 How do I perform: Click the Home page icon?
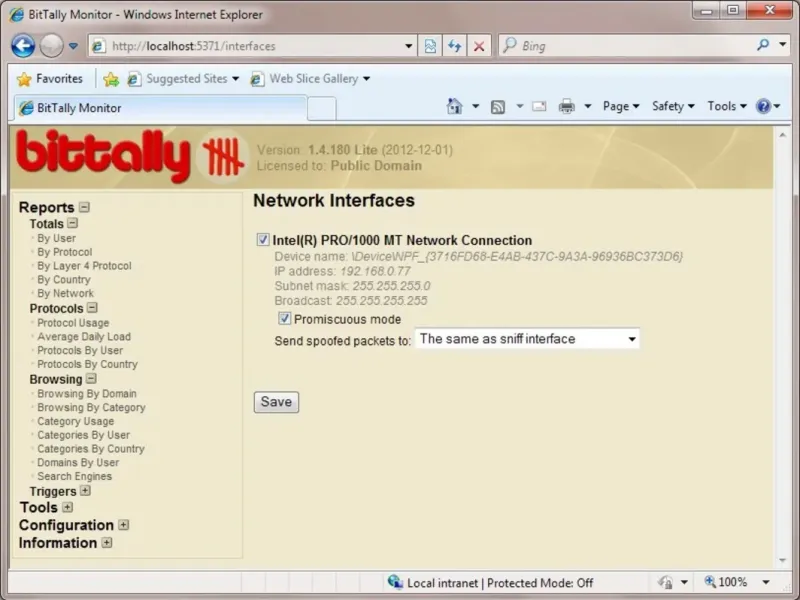click(x=454, y=106)
